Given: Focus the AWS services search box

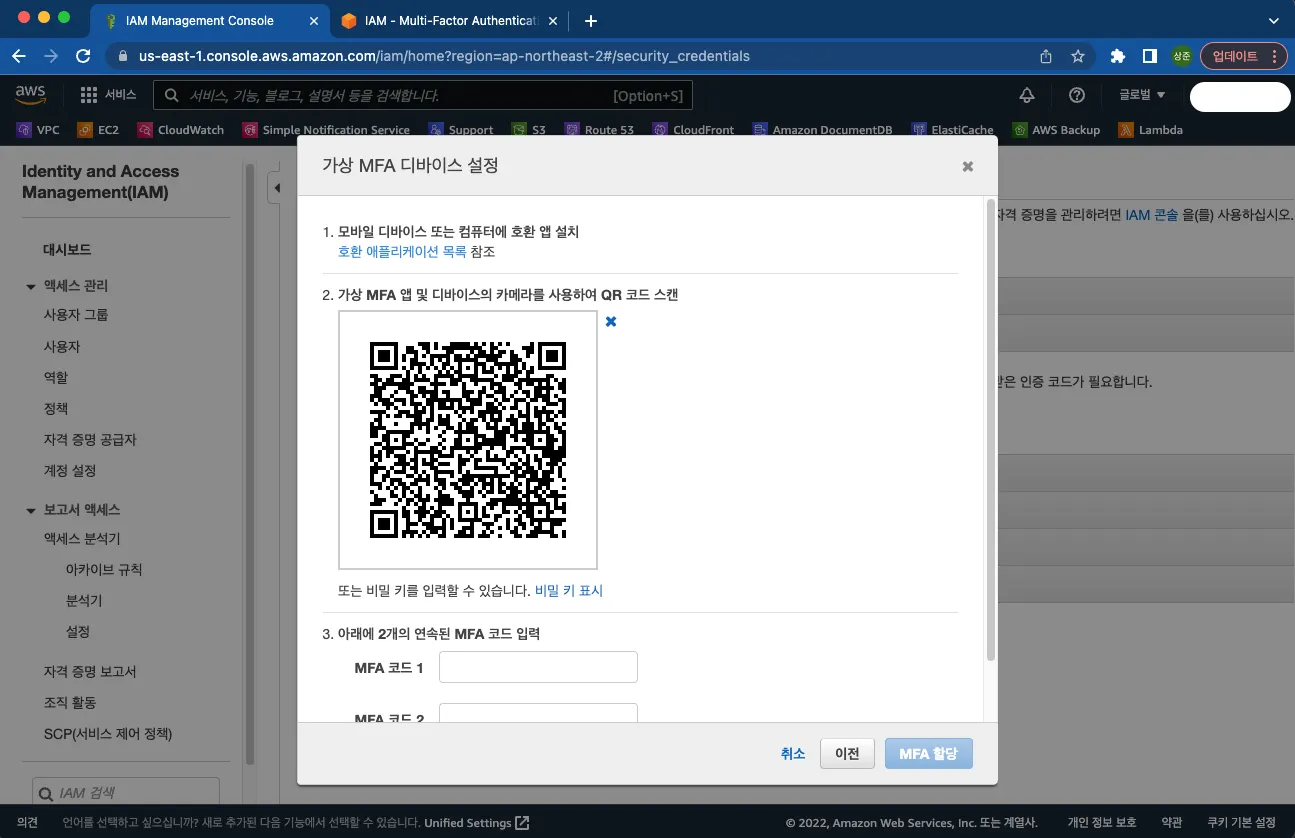Looking at the screenshot, I should tap(423, 95).
